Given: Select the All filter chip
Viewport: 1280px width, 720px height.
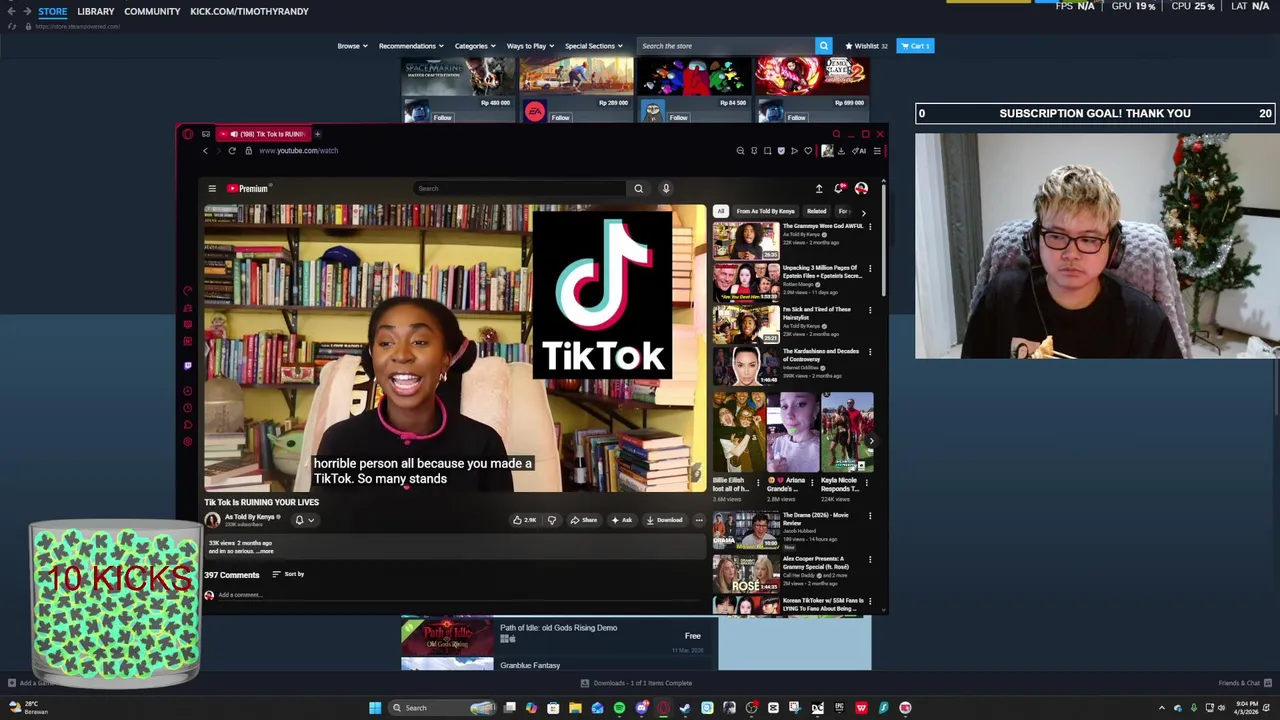Looking at the screenshot, I should click(721, 211).
